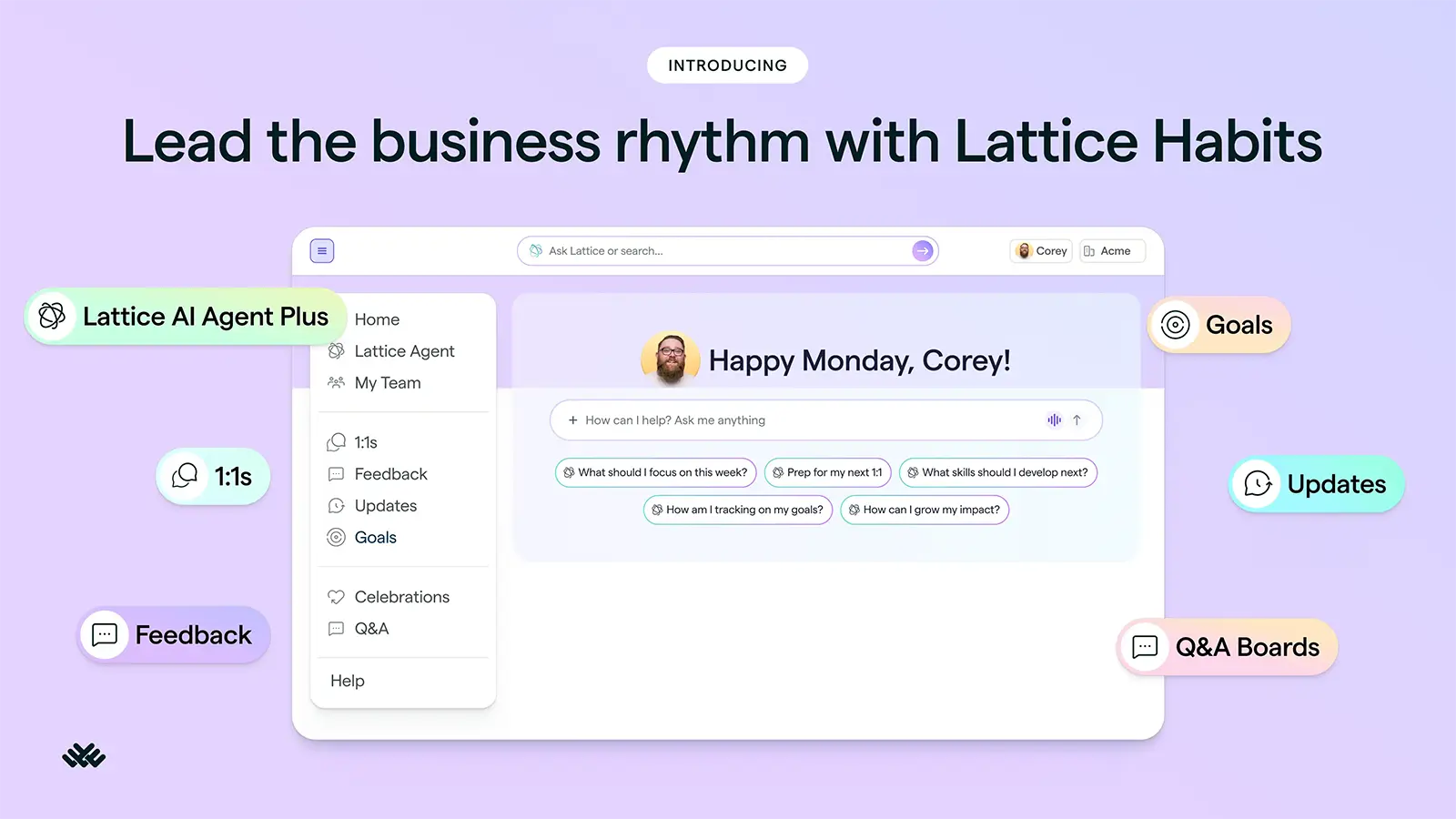The height and width of the screenshot is (819, 1456).
Task: Open the Acme company switcher
Action: point(1112,251)
